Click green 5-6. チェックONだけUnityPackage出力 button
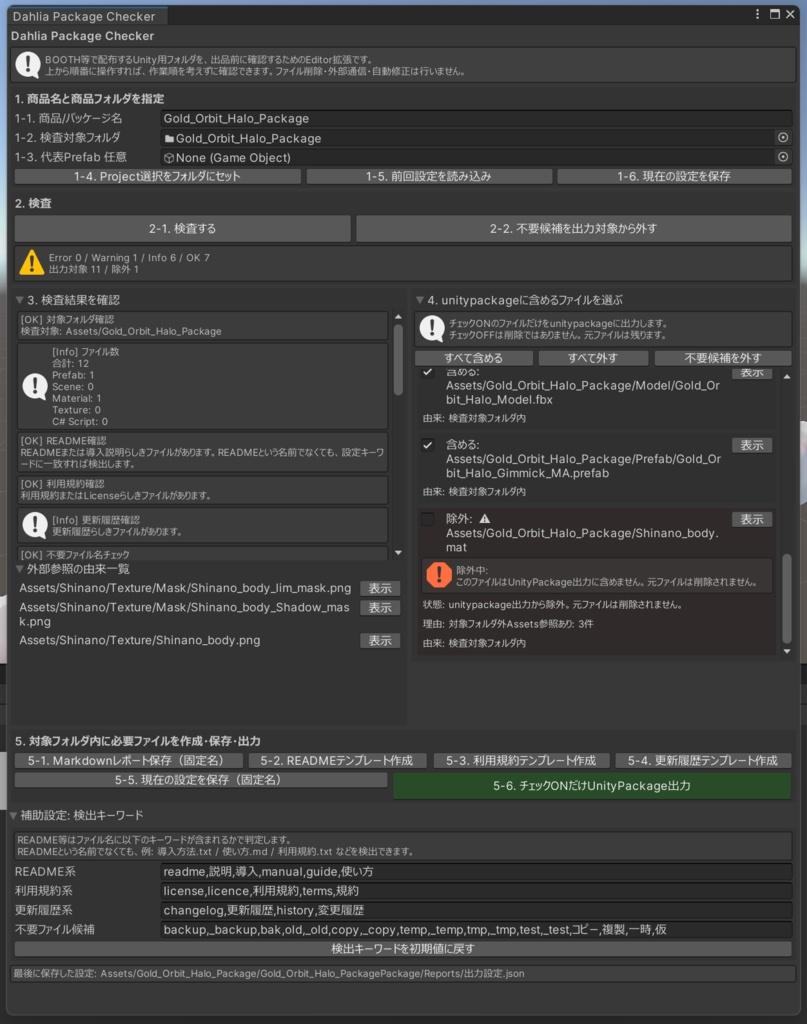Screen dimensions: 807x1024 pos(592,786)
